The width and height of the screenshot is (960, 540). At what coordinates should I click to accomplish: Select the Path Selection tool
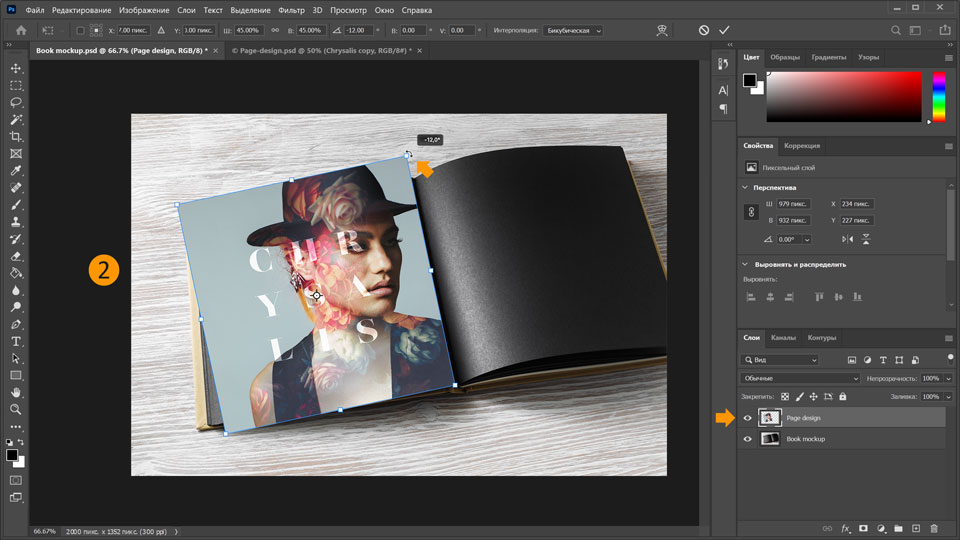(x=16, y=358)
